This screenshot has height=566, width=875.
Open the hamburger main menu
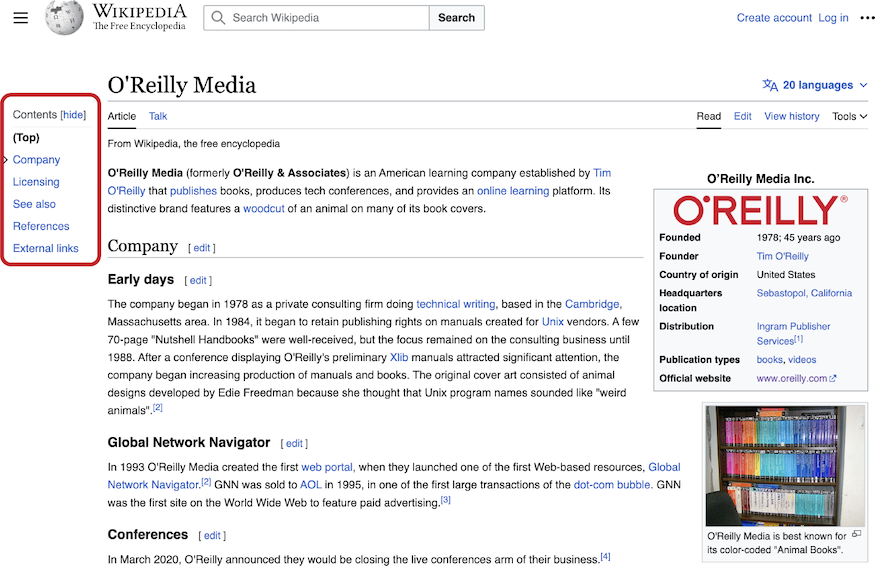pyautogui.click(x=21, y=18)
